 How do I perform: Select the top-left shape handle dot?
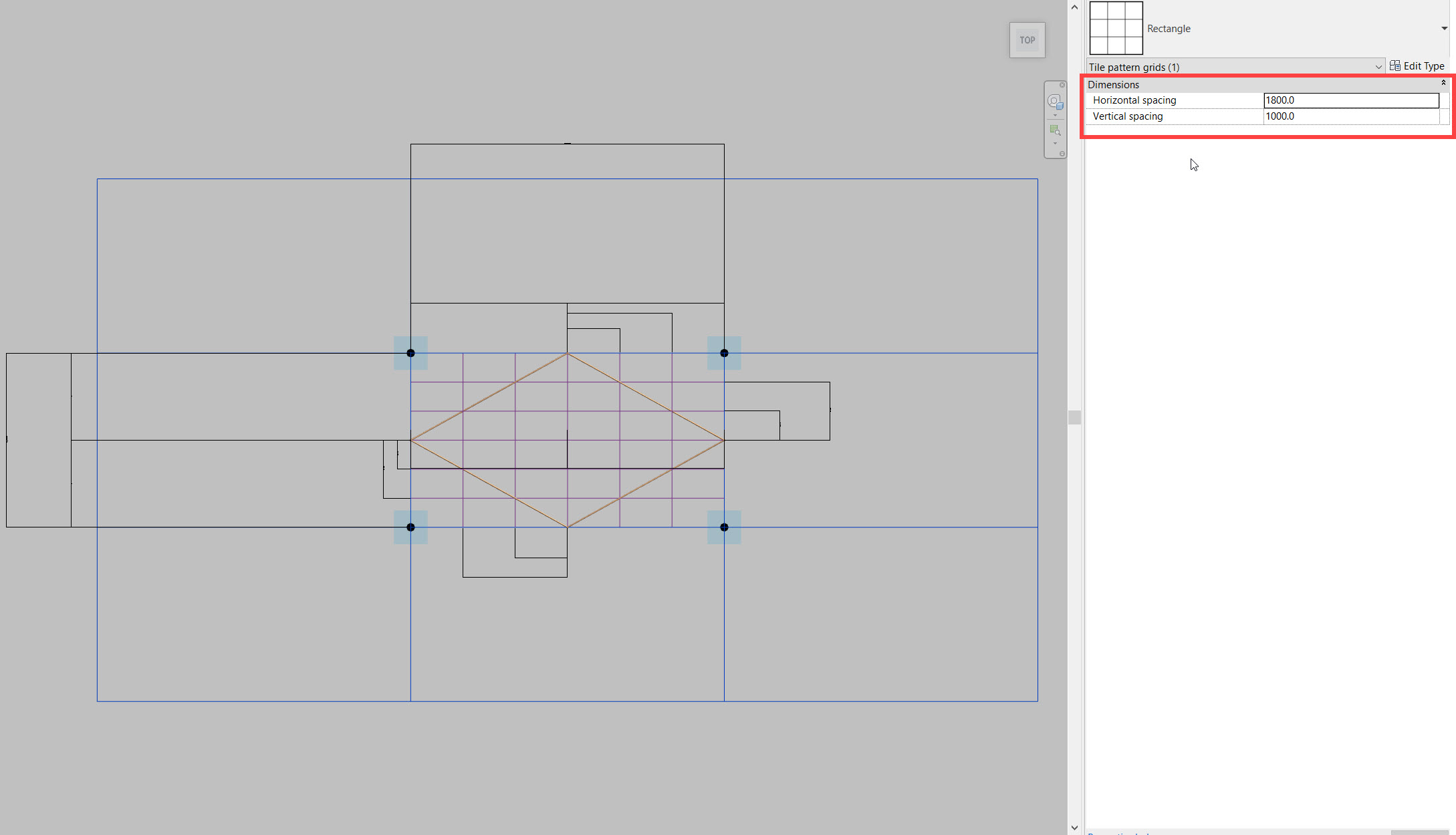coord(410,353)
